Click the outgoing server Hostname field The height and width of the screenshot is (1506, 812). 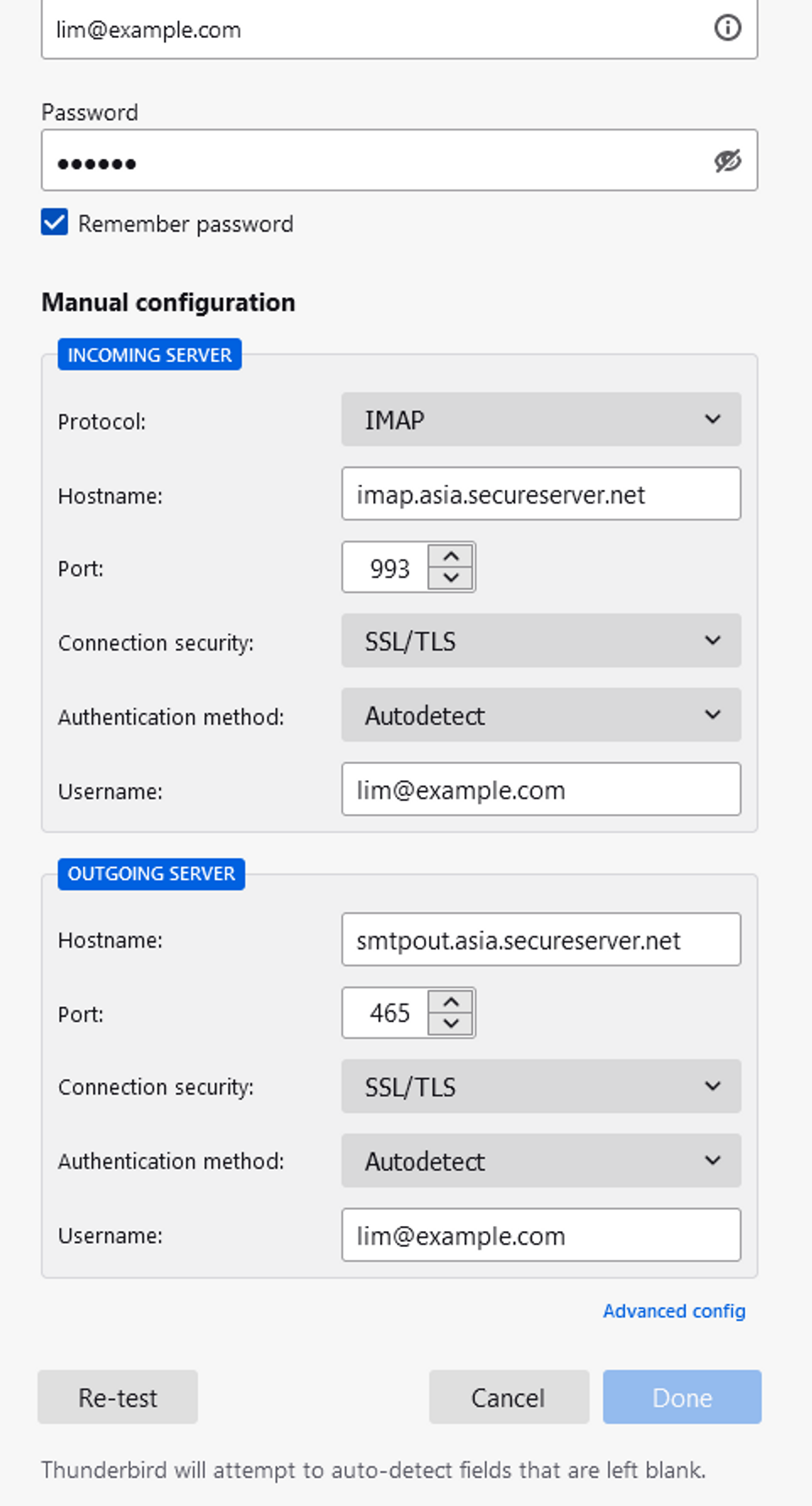pos(540,940)
